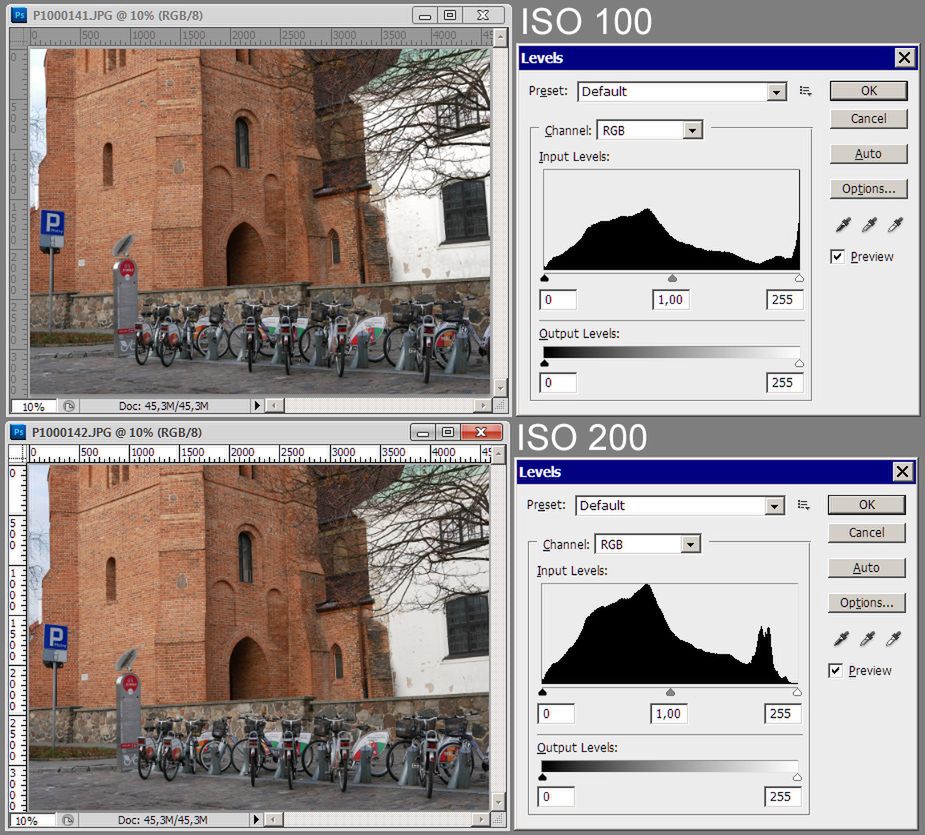Image resolution: width=925 pixels, height=835 pixels.
Task: Click gray point eyedropper in ISO 200 Levels
Action: [x=867, y=638]
